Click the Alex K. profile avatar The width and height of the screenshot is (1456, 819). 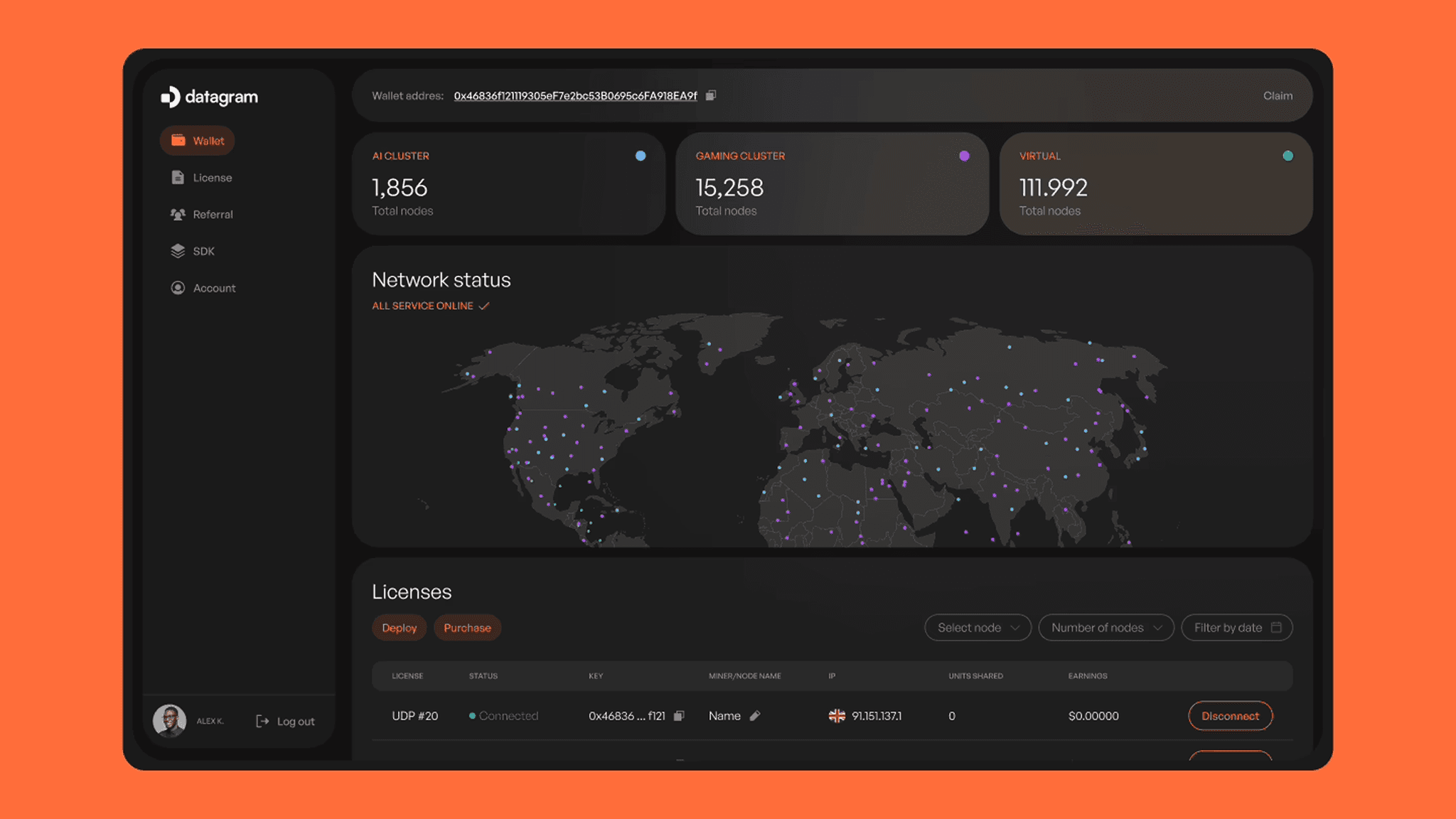tap(170, 721)
